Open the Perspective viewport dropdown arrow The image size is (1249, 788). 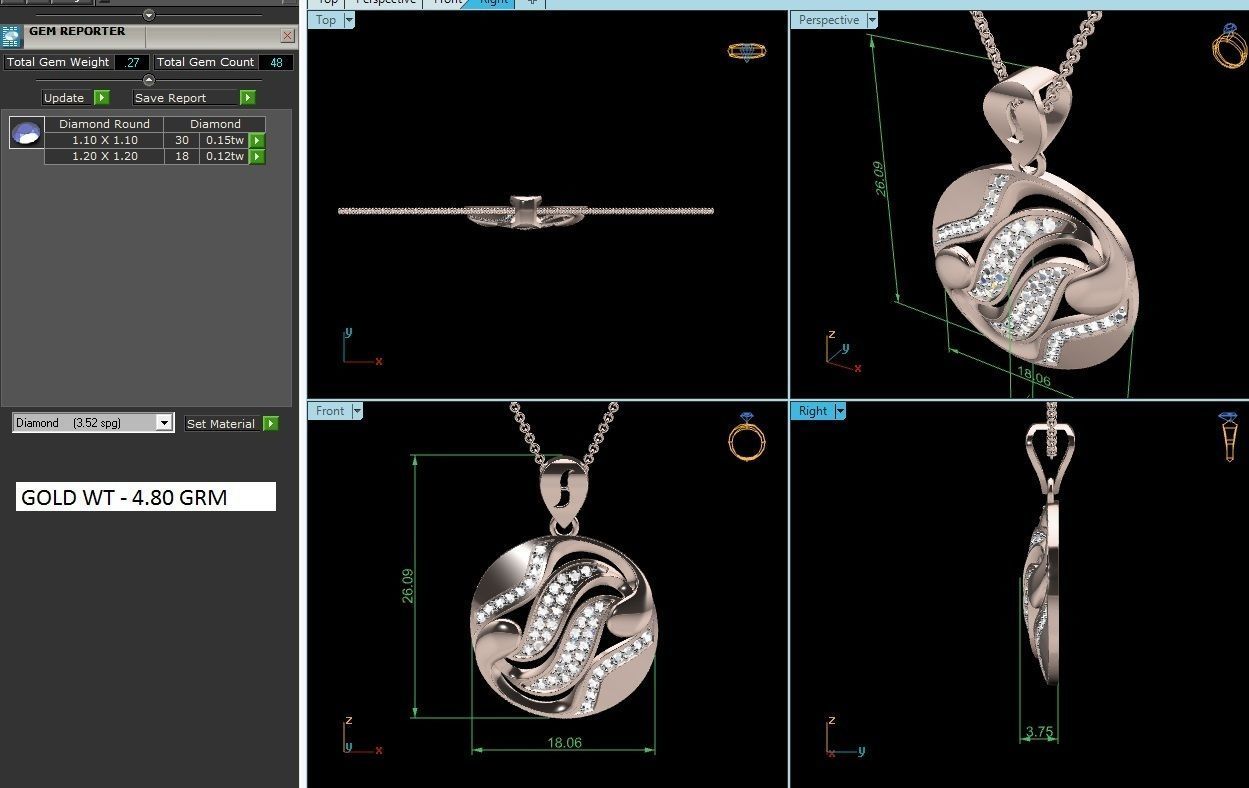tap(872, 20)
